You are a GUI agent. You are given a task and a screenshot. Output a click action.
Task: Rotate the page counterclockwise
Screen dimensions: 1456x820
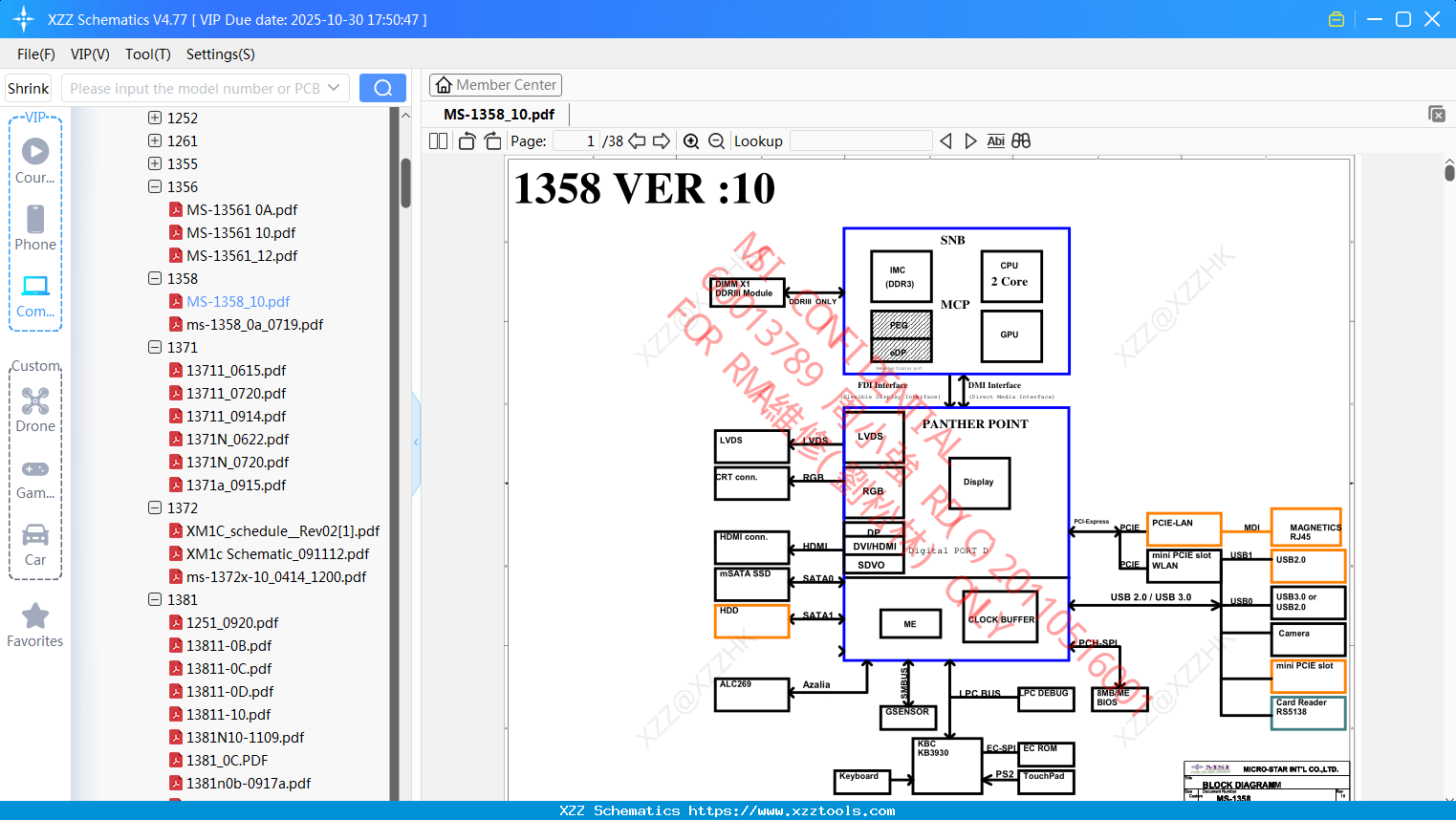[466, 140]
